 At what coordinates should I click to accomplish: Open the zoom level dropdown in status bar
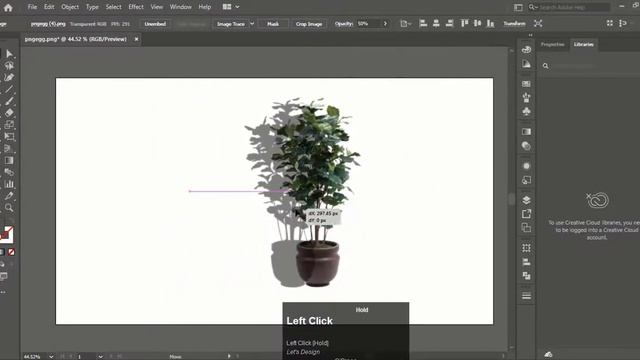pos(51,356)
